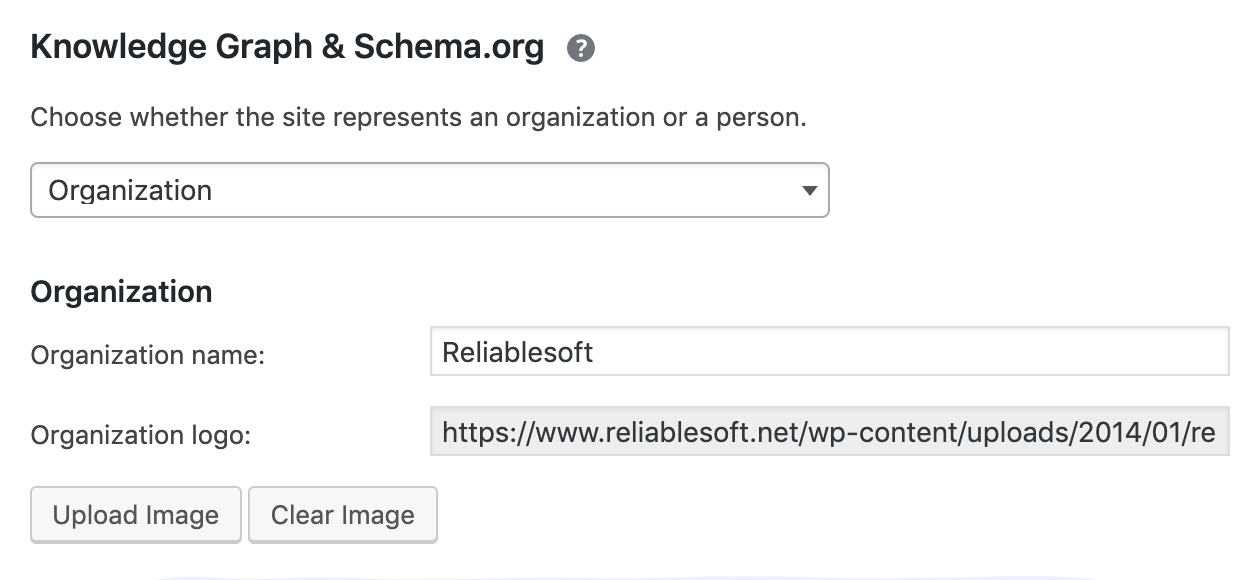
Task: Click the bold Organization section heading
Action: pos(121,291)
